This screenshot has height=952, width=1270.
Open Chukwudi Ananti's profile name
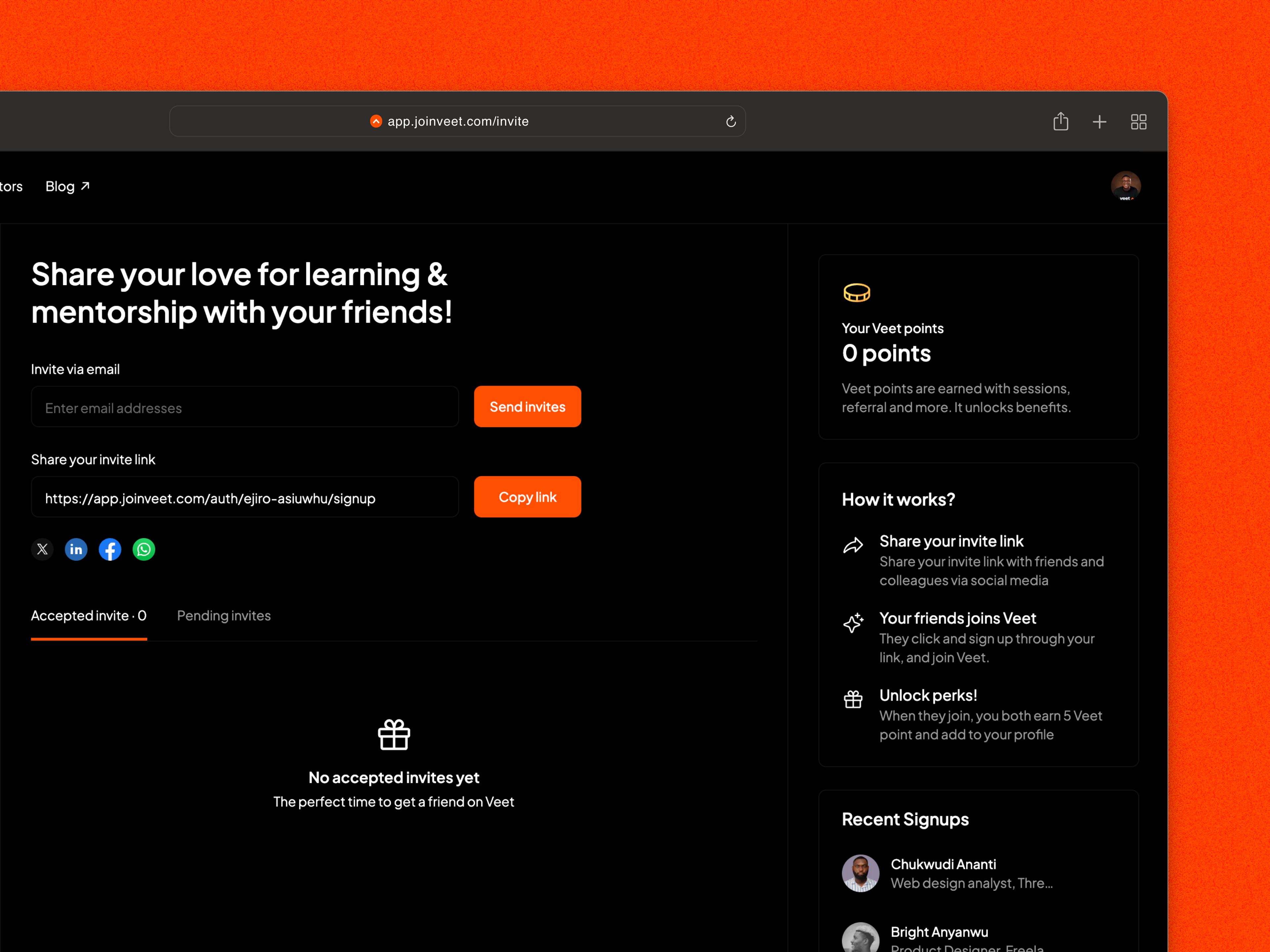(943, 864)
